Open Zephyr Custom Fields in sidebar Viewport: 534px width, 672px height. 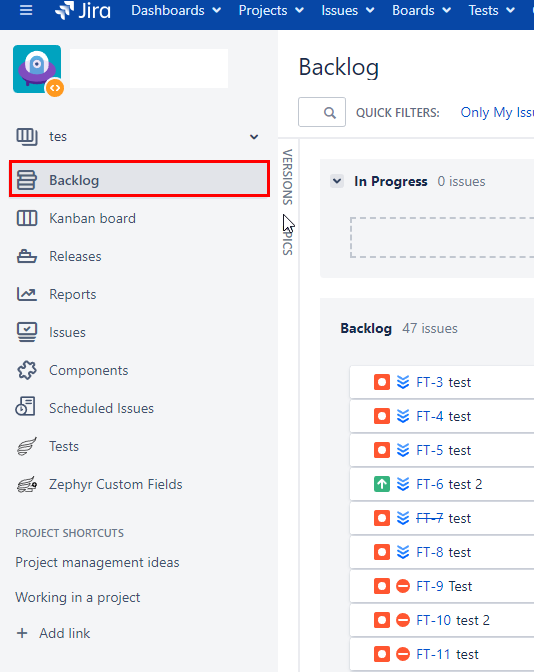pyautogui.click(x=115, y=484)
